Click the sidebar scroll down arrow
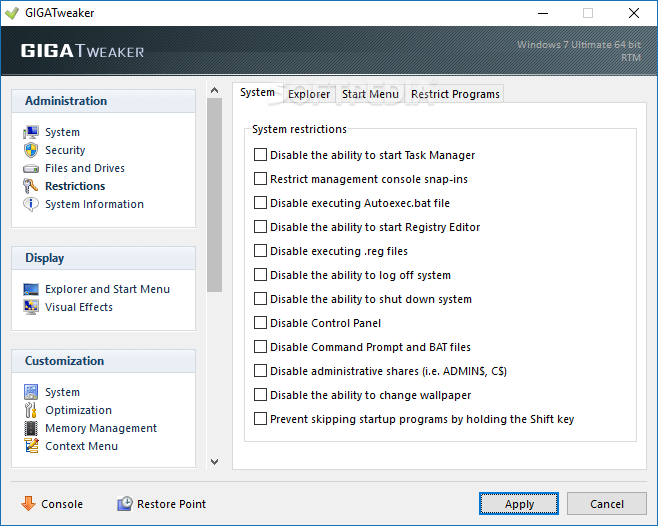658x526 pixels. point(214,462)
